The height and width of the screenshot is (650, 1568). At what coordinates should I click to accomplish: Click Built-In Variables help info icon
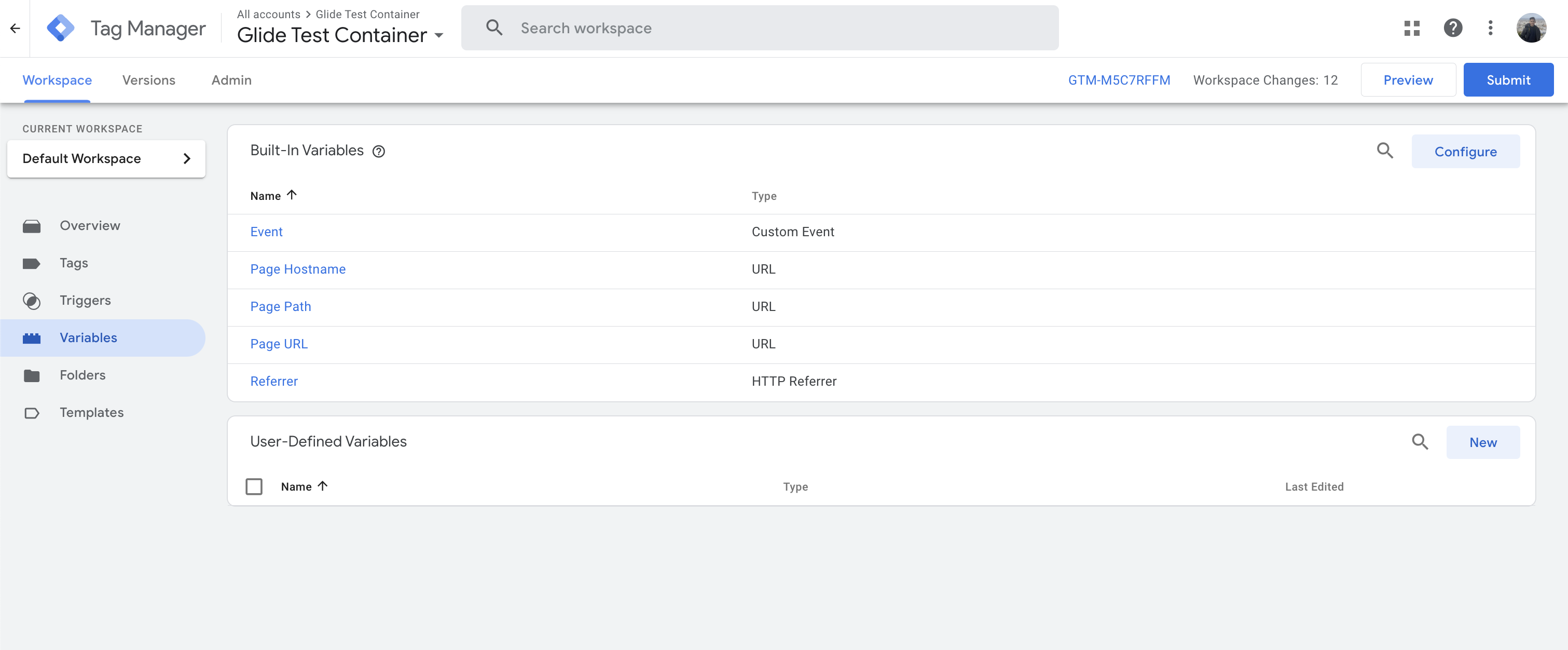379,151
